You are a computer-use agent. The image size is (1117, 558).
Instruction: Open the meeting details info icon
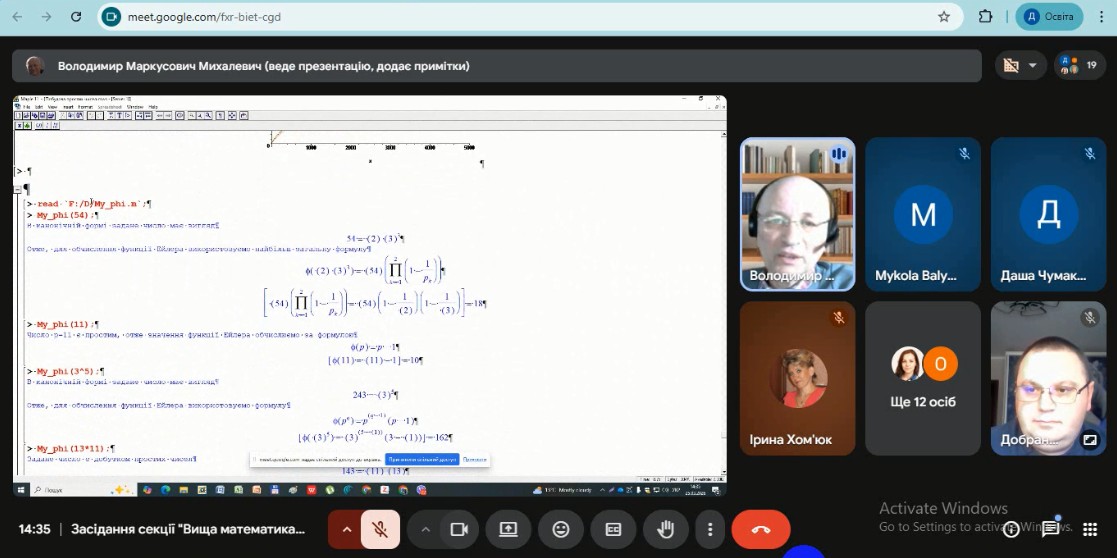coord(1011,529)
